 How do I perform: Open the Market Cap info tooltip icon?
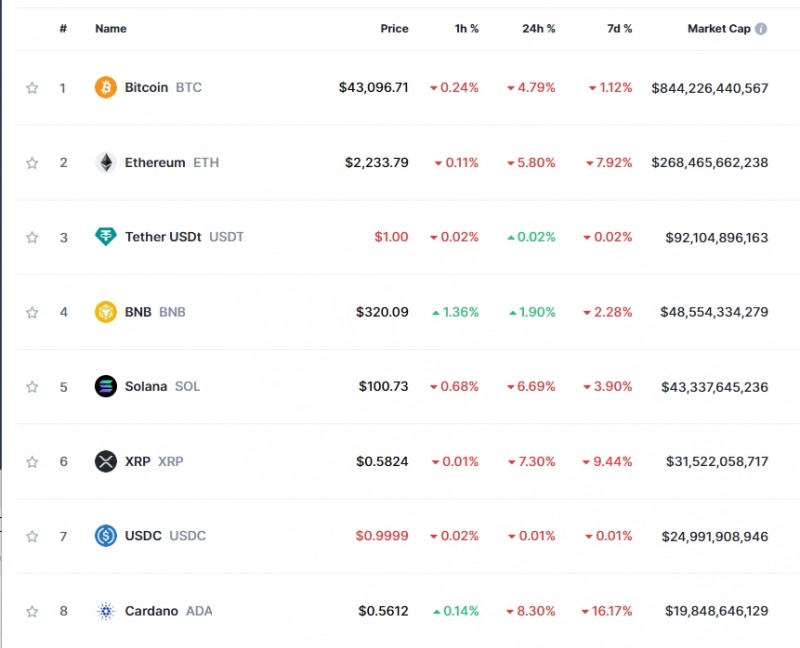coord(763,28)
